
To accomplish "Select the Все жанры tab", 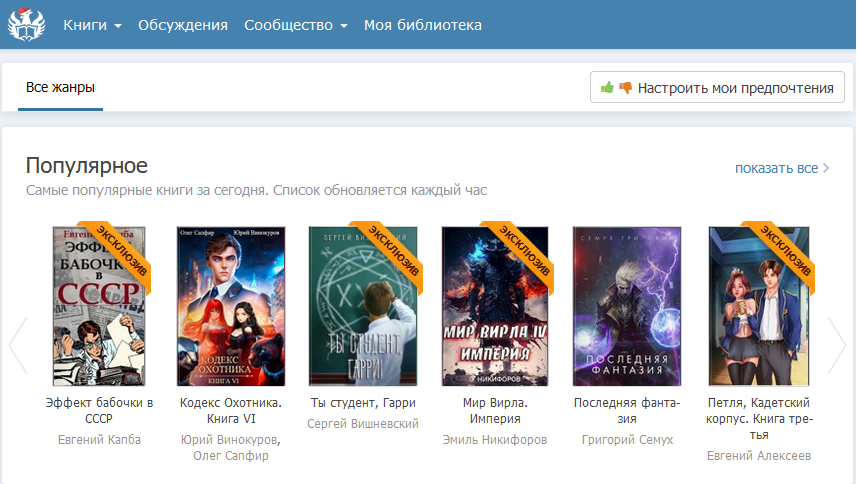I will 60,88.
